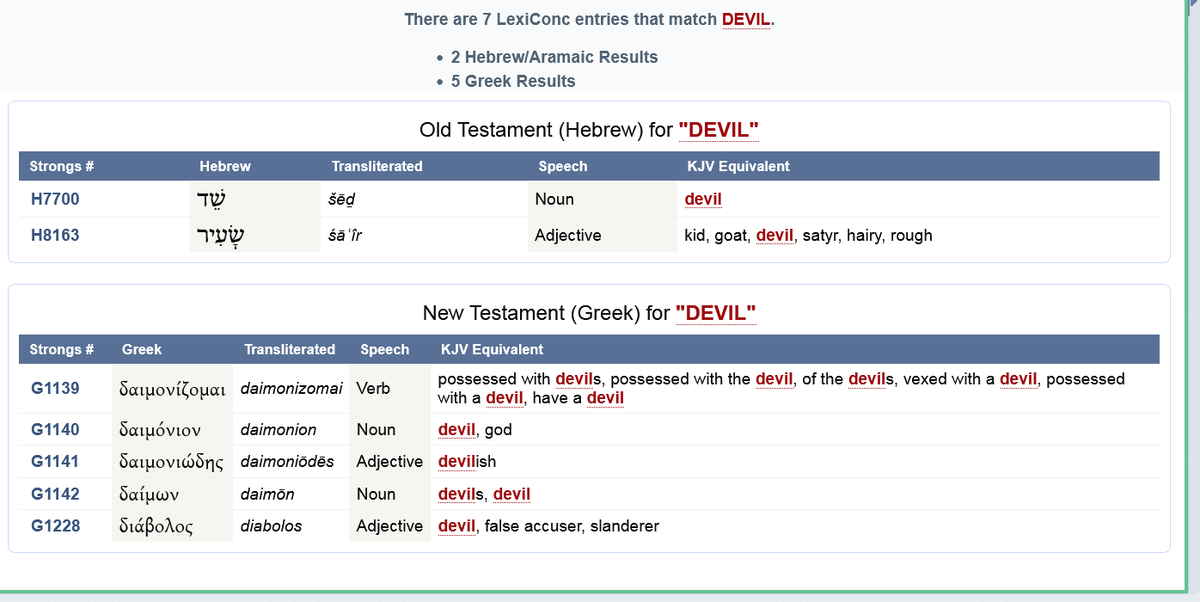Open Strongs entry G1140
Viewport: 1200px width, 602px height.
tap(55, 429)
